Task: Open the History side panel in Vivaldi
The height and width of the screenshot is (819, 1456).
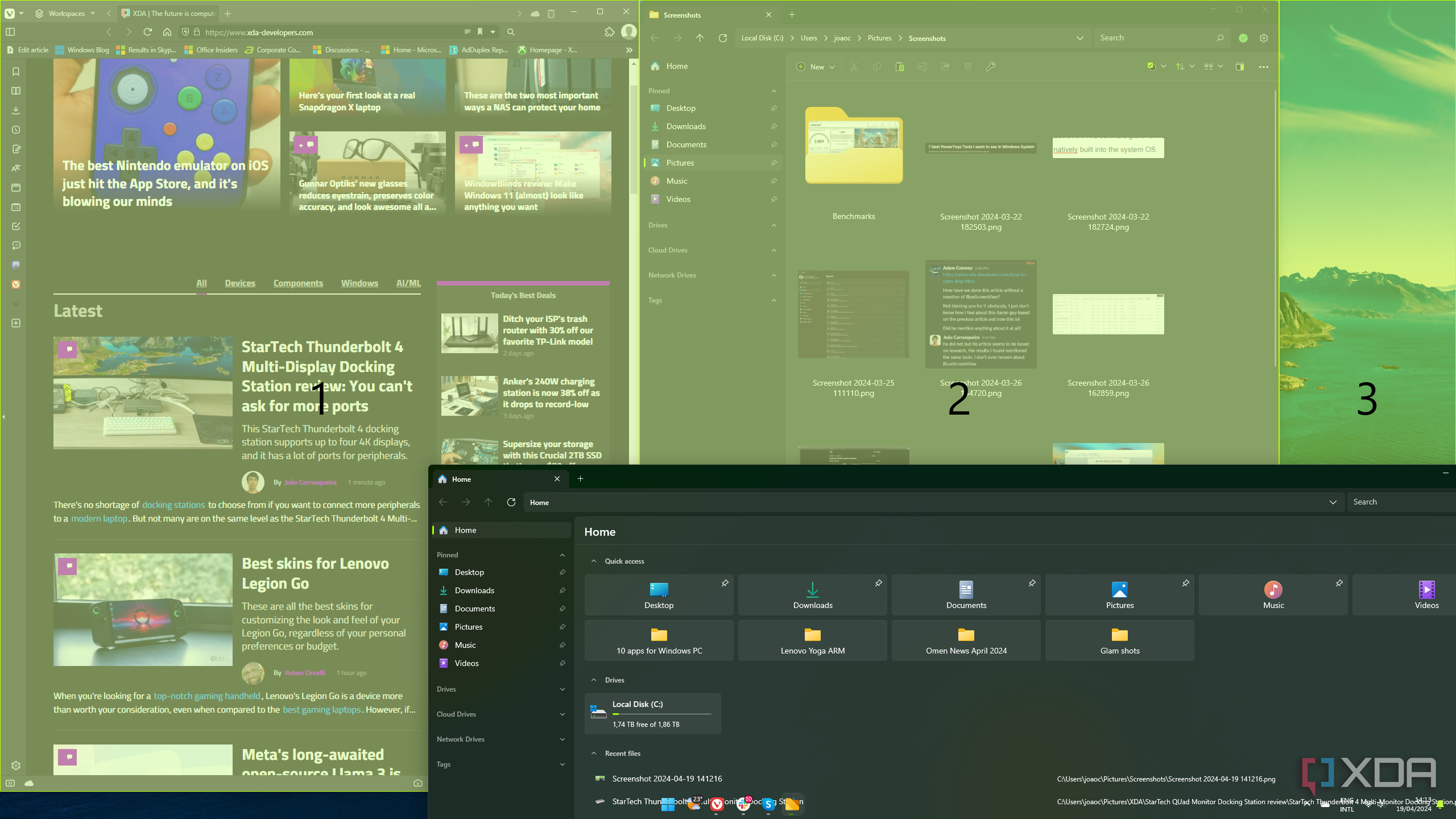Action: [16, 130]
